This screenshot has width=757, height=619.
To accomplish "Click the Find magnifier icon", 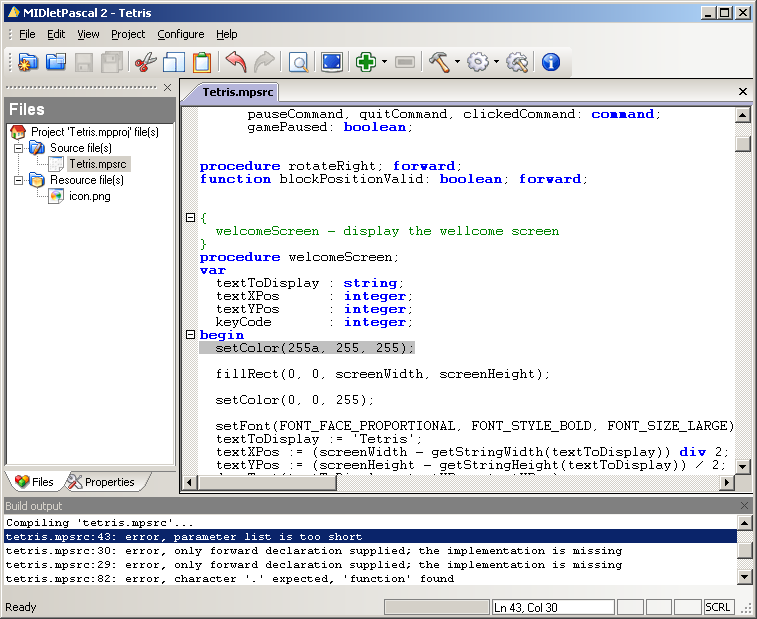I will (x=297, y=62).
